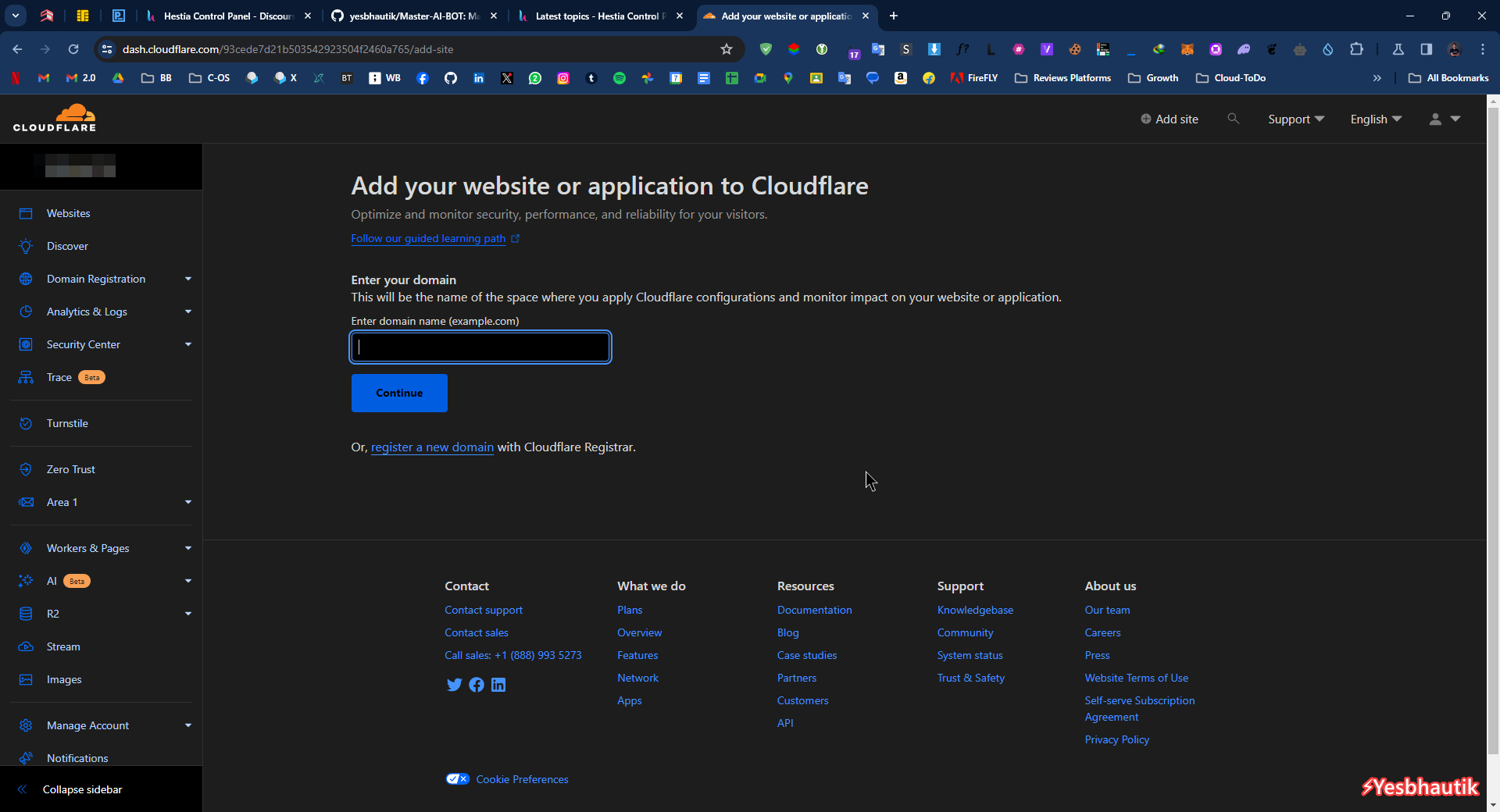Viewport: 1500px width, 812px height.
Task: Open the Support dropdown
Action: [1296, 119]
